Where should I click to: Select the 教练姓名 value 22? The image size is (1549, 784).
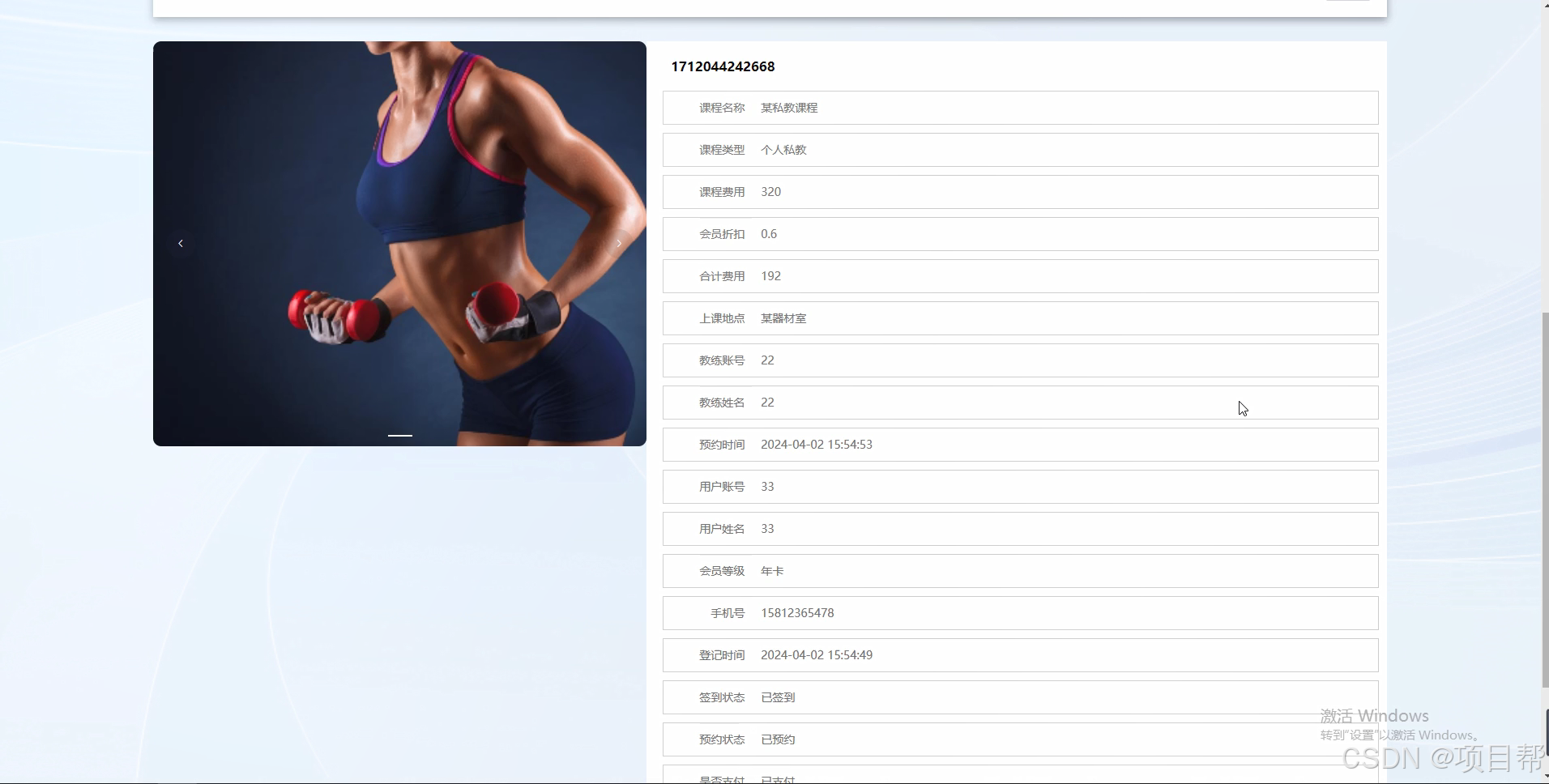pos(767,403)
